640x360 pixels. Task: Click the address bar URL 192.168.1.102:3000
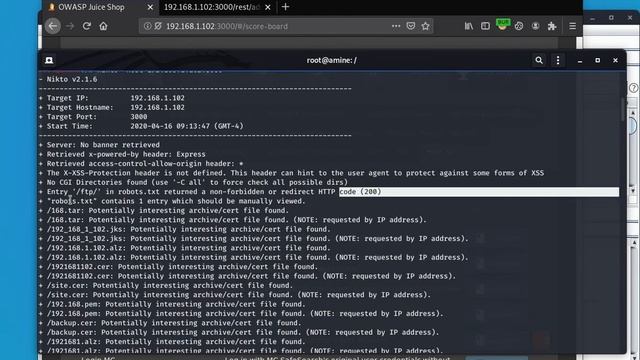pos(227,26)
